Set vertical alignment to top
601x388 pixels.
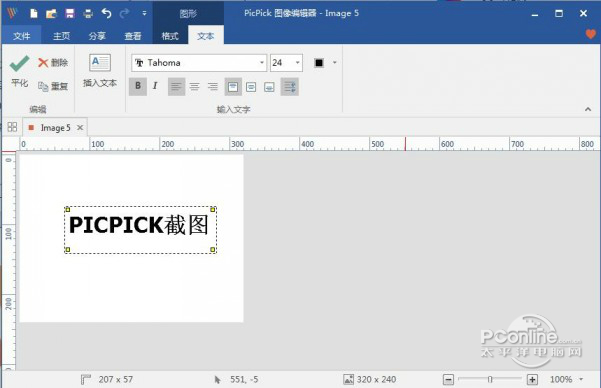click(x=233, y=87)
